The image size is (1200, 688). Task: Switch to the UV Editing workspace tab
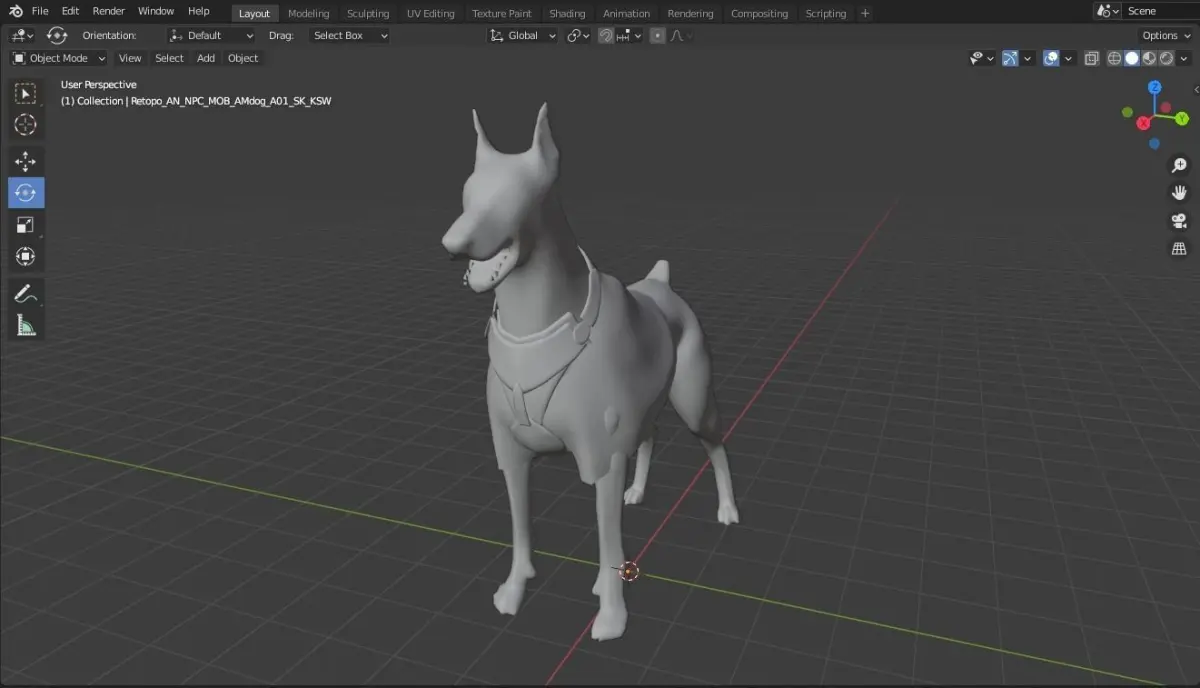pyautogui.click(x=430, y=13)
